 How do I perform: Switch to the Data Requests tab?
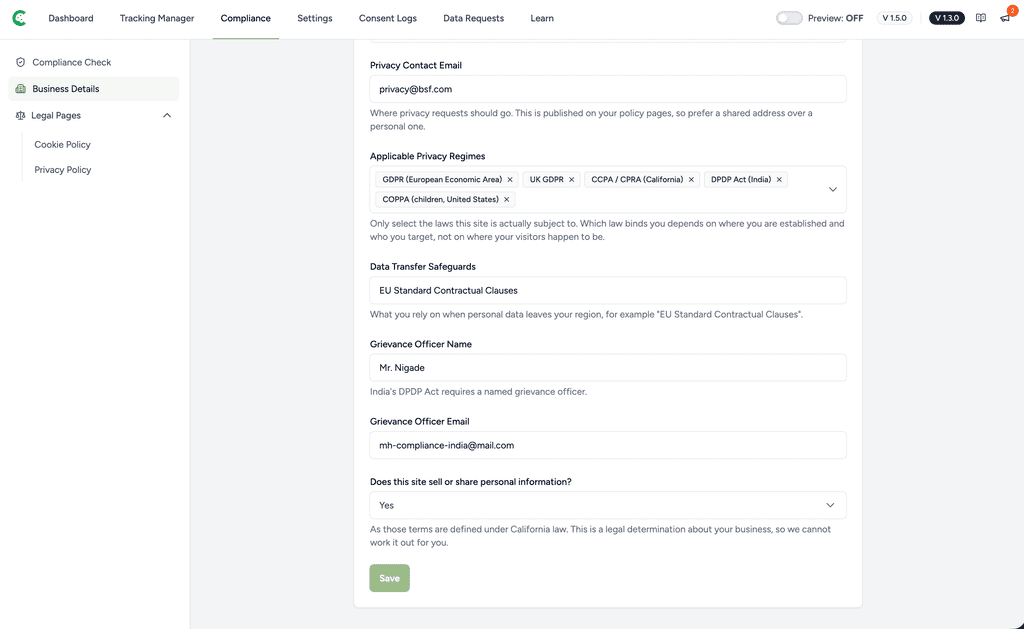pyautogui.click(x=473, y=18)
